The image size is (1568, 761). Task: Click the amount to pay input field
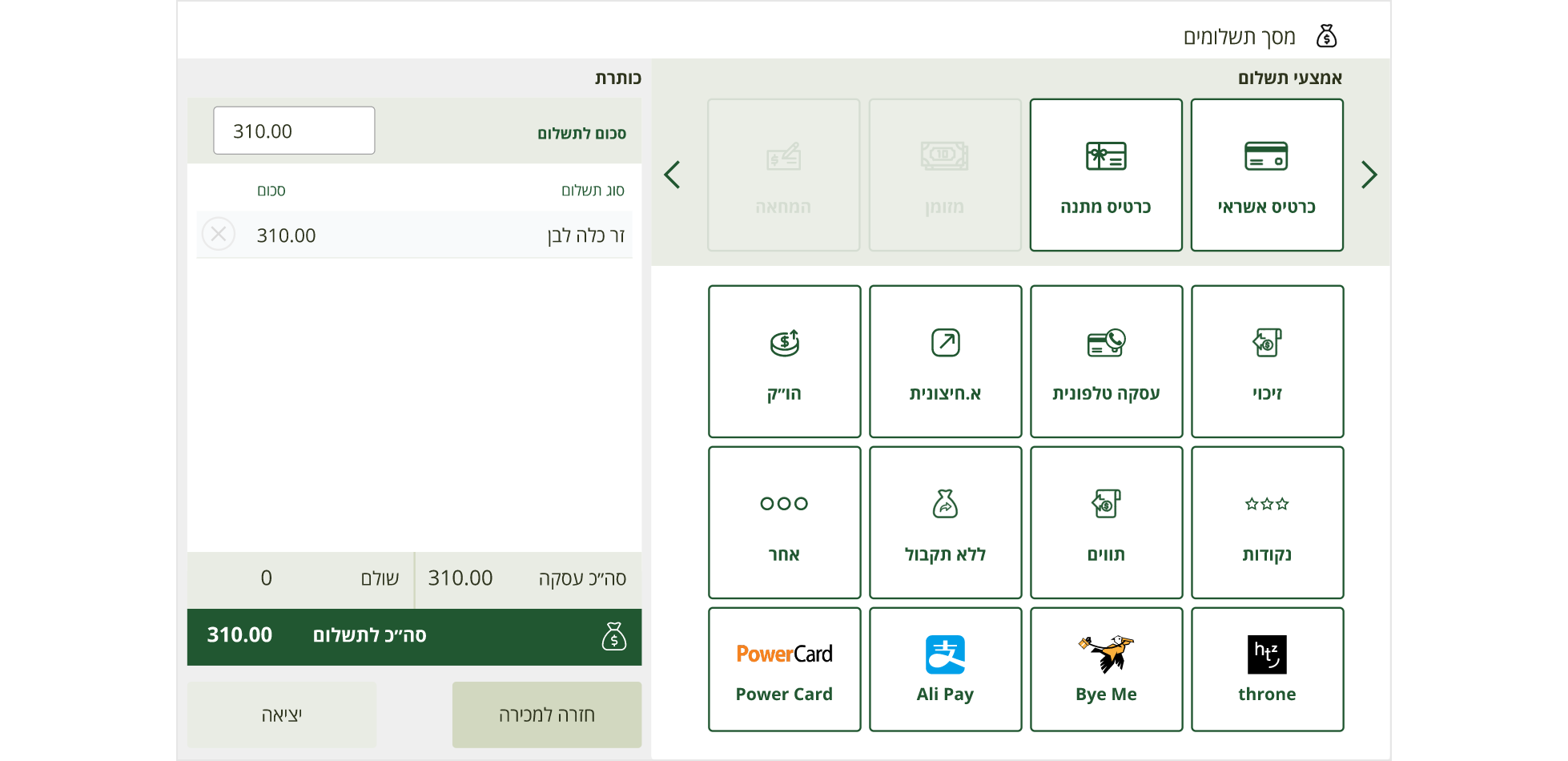pos(294,131)
